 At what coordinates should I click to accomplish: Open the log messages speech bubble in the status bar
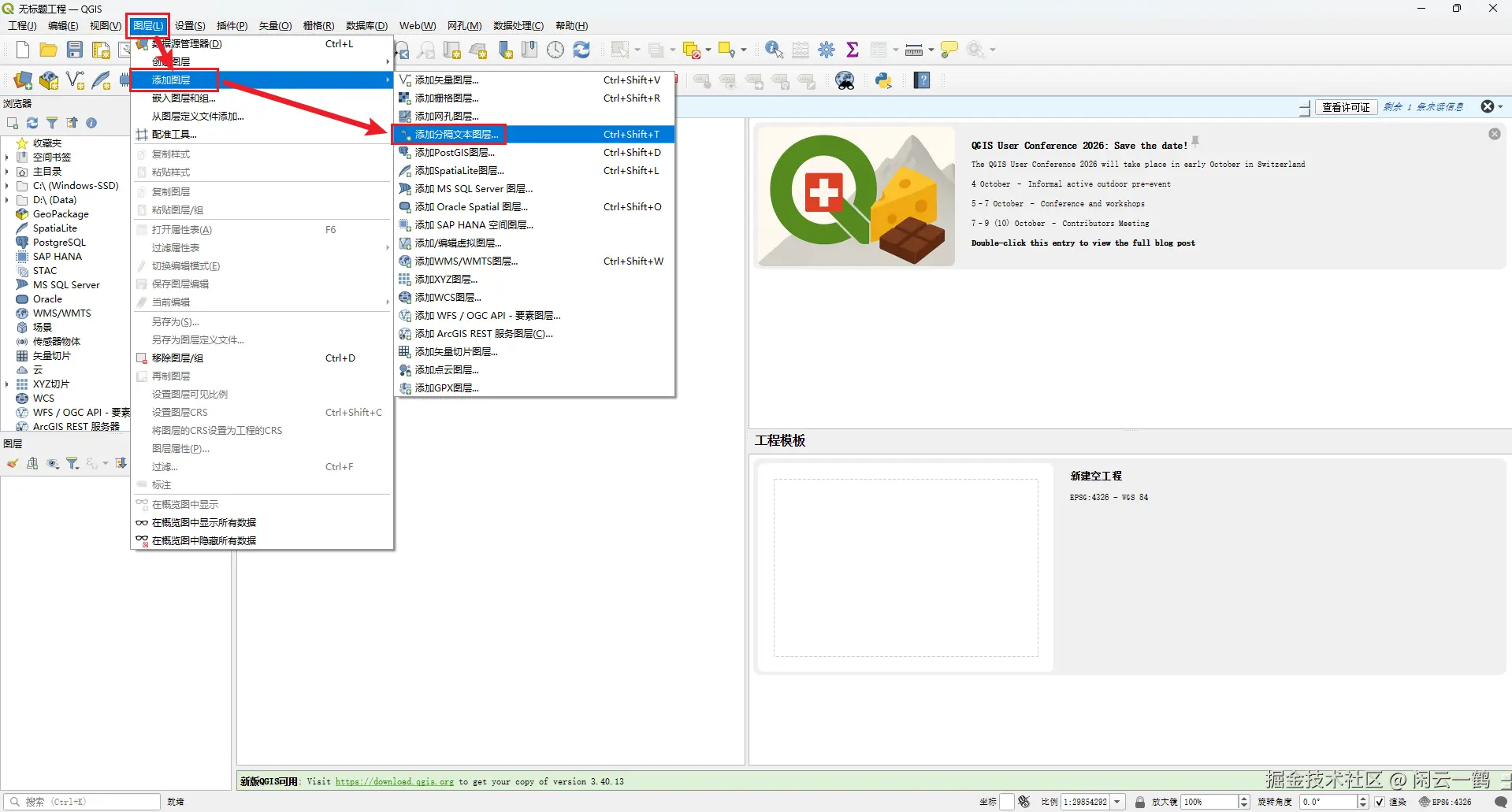point(1501,802)
